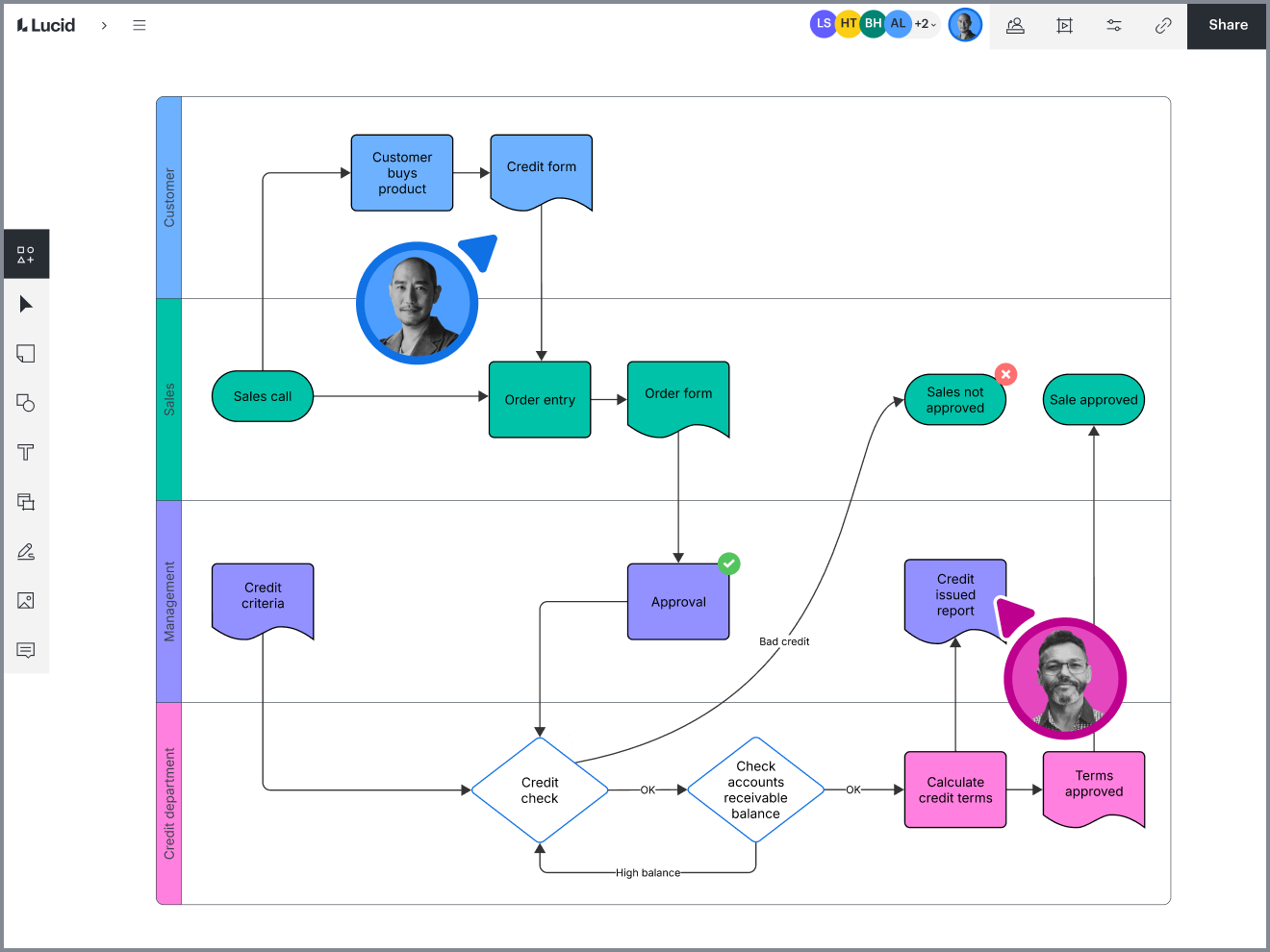Select the pointer selection tool
The width and height of the screenshot is (1270, 952).
(x=26, y=304)
